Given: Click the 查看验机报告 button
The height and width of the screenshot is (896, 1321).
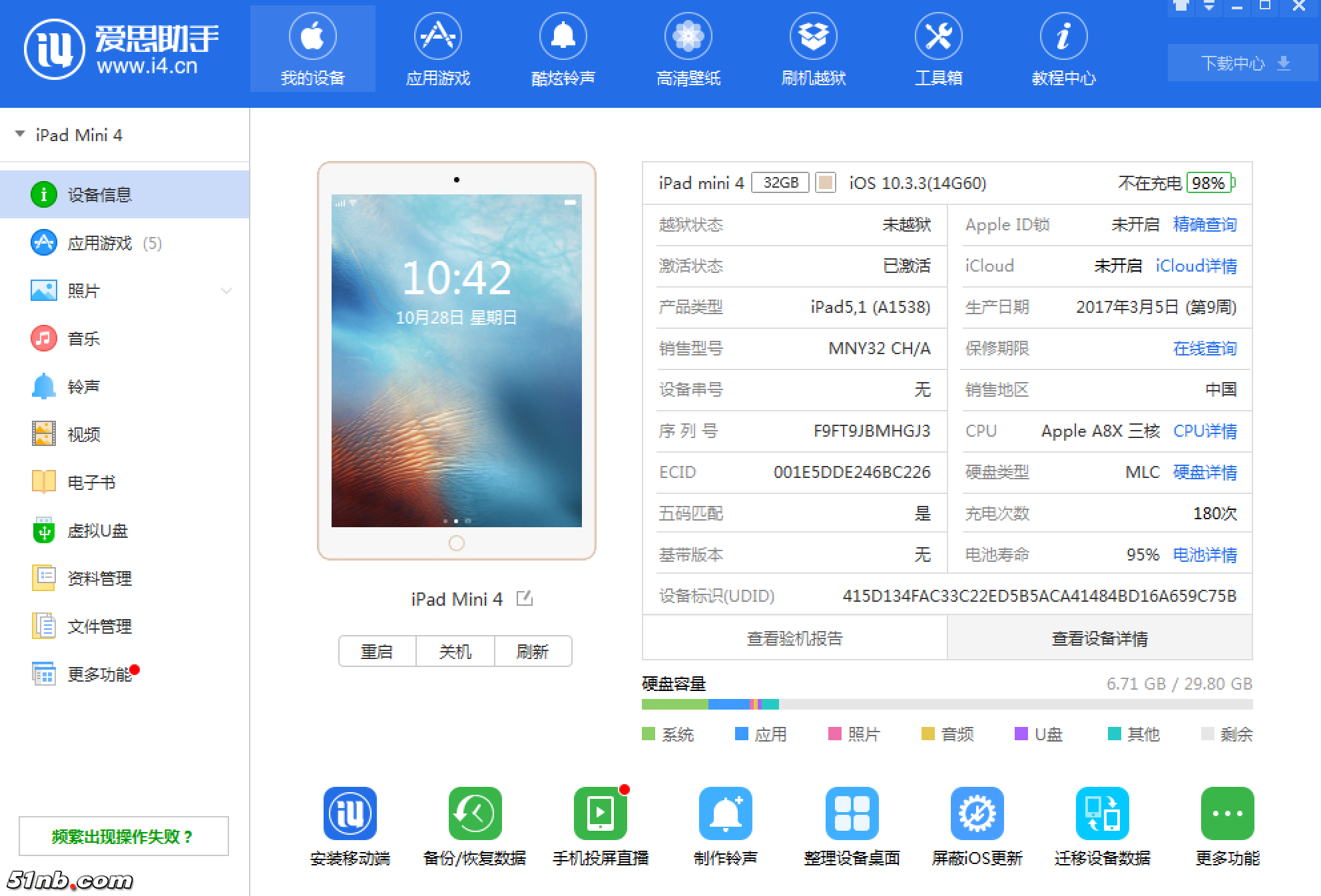Looking at the screenshot, I should [x=794, y=638].
